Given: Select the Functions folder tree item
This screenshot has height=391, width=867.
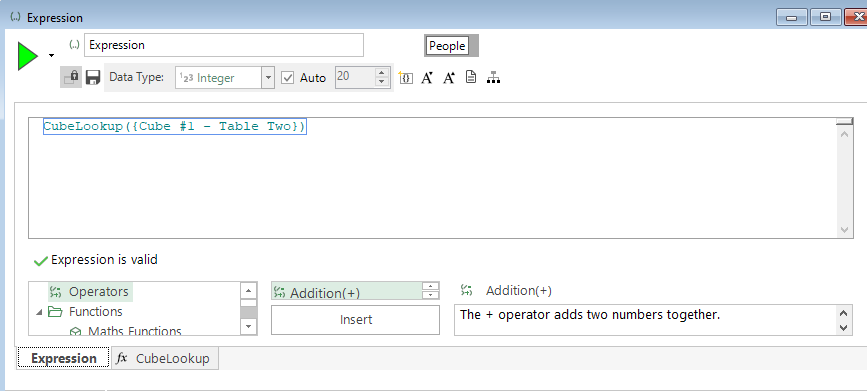Looking at the screenshot, I should click(85, 312).
